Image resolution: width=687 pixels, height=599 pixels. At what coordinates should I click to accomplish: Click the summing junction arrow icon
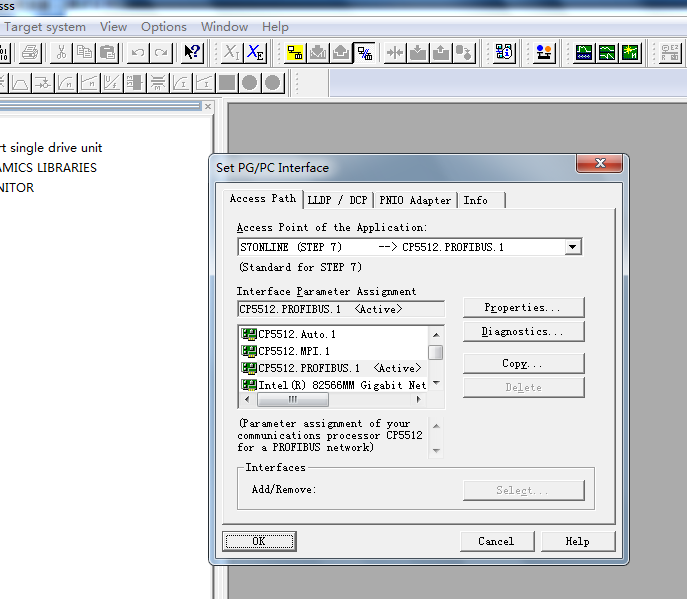(x=43, y=82)
